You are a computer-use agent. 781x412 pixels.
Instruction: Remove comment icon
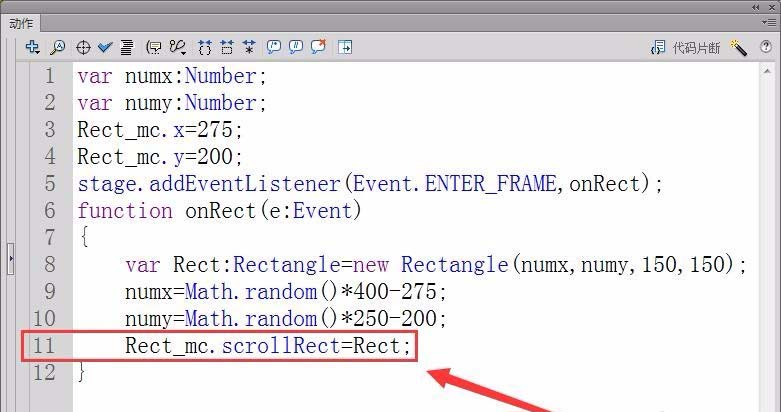pos(318,47)
